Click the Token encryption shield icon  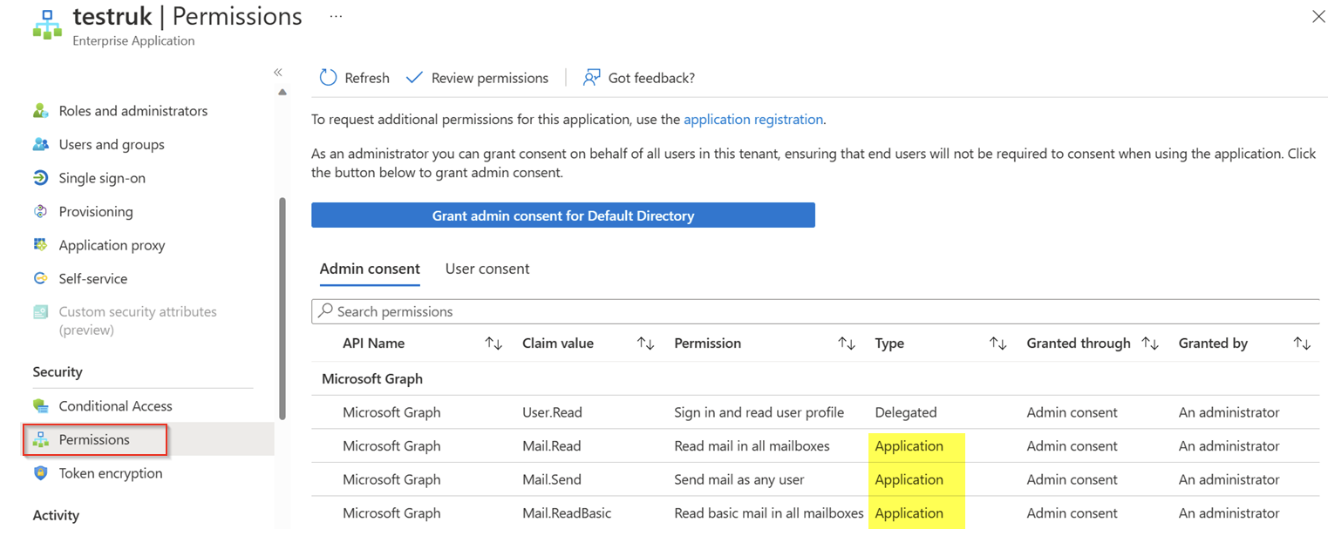41,473
